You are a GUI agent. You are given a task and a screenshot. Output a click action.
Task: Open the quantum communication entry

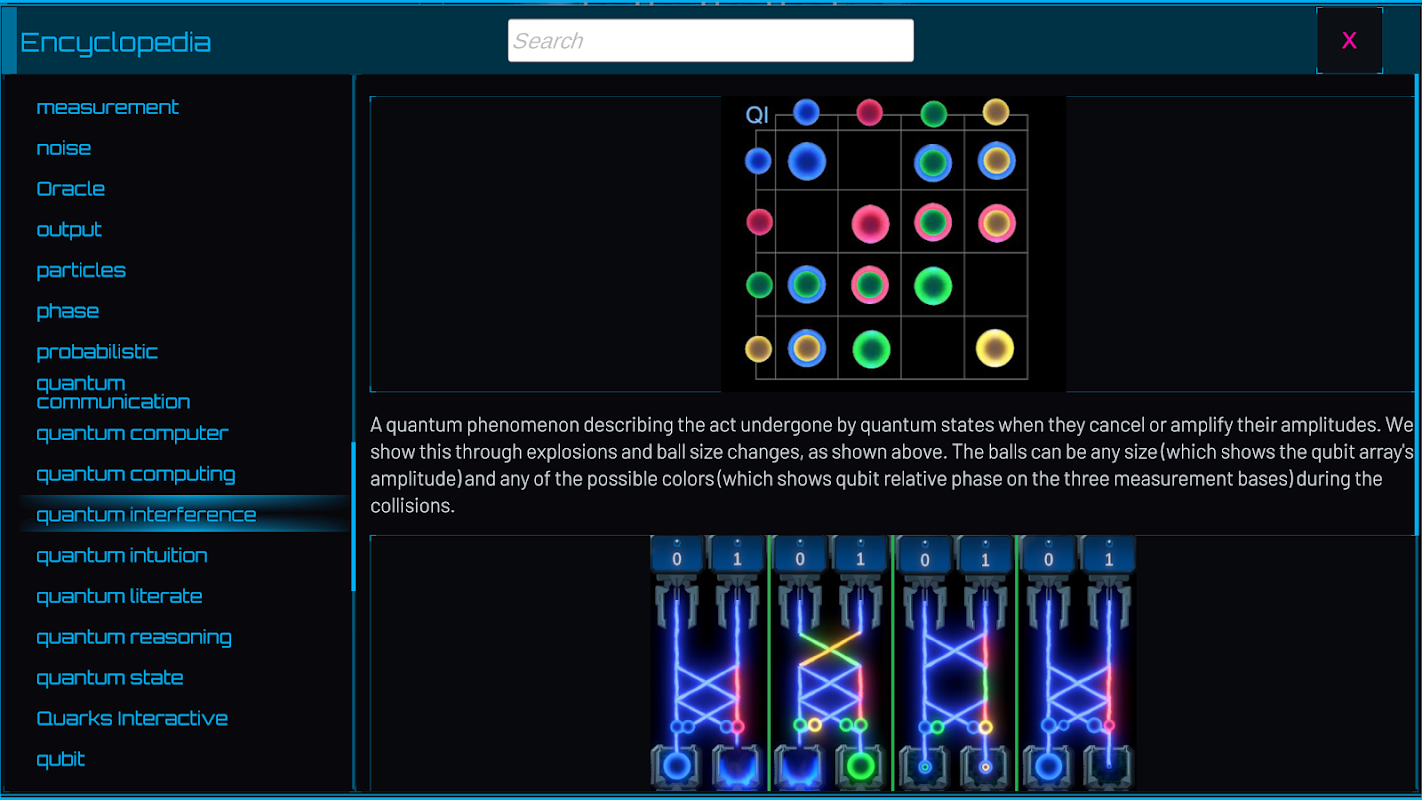click(113, 392)
